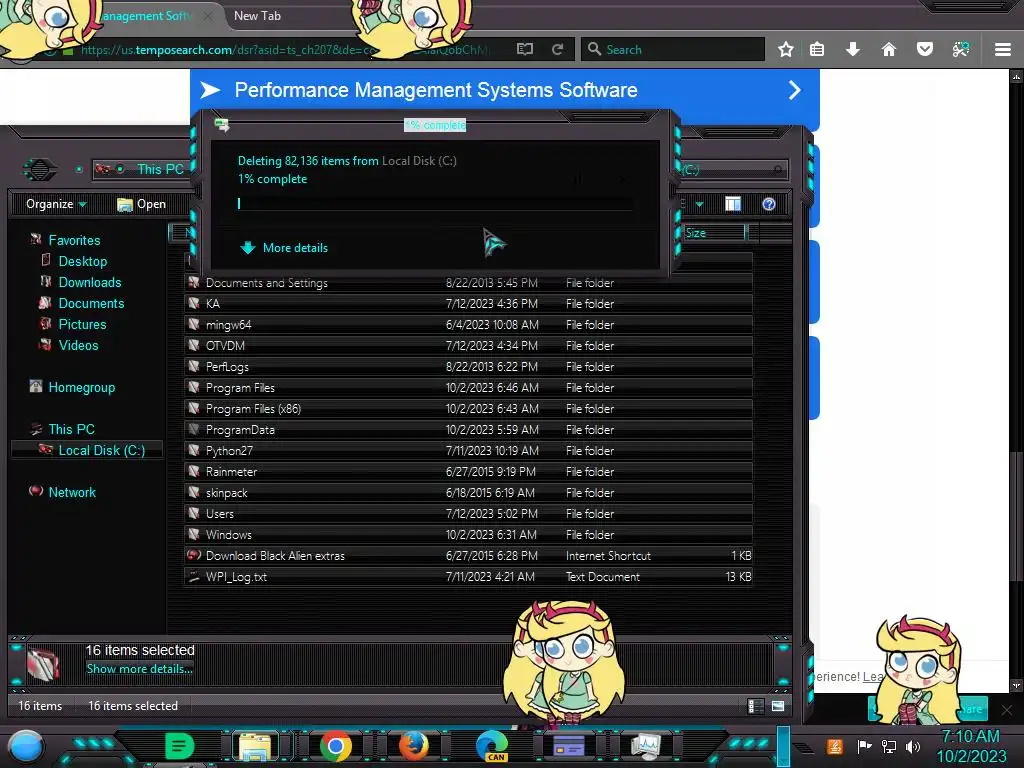Select the Documents and Settings folder row
Image resolution: width=1024 pixels, height=768 pixels.
(468, 283)
